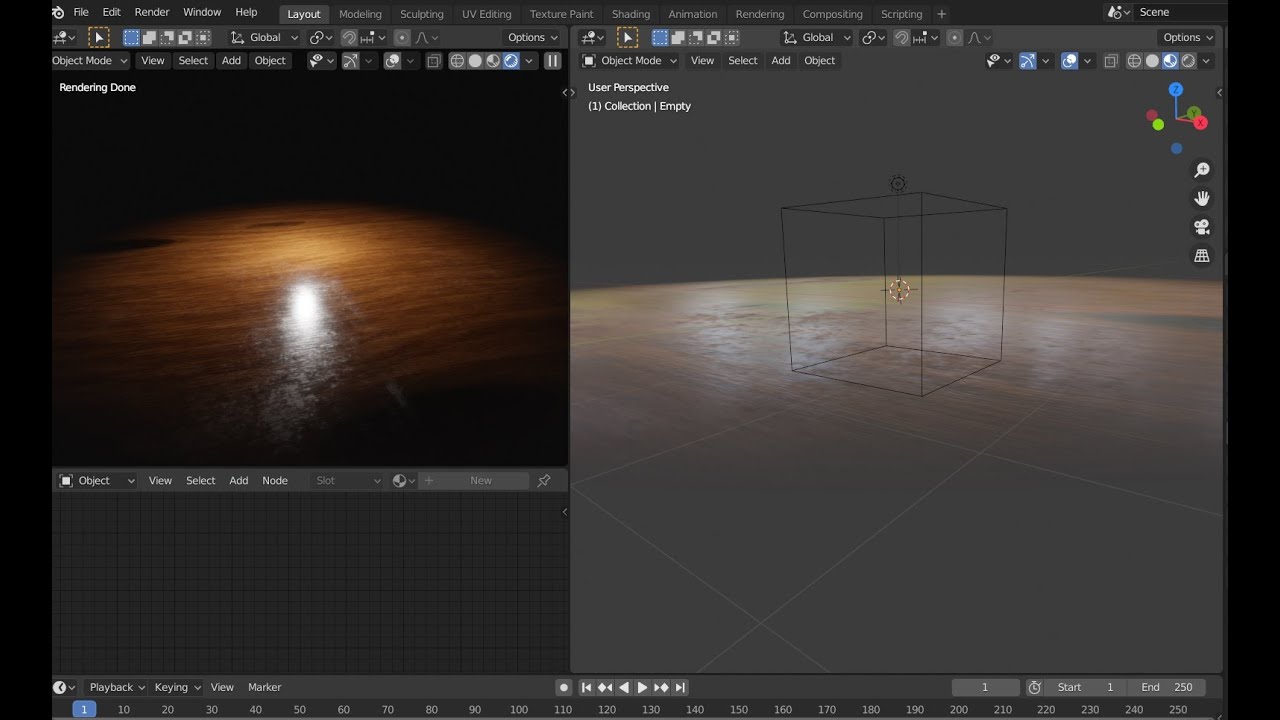Select wireframe shading in the right viewport
This screenshot has height=720, width=1280.
(1134, 61)
